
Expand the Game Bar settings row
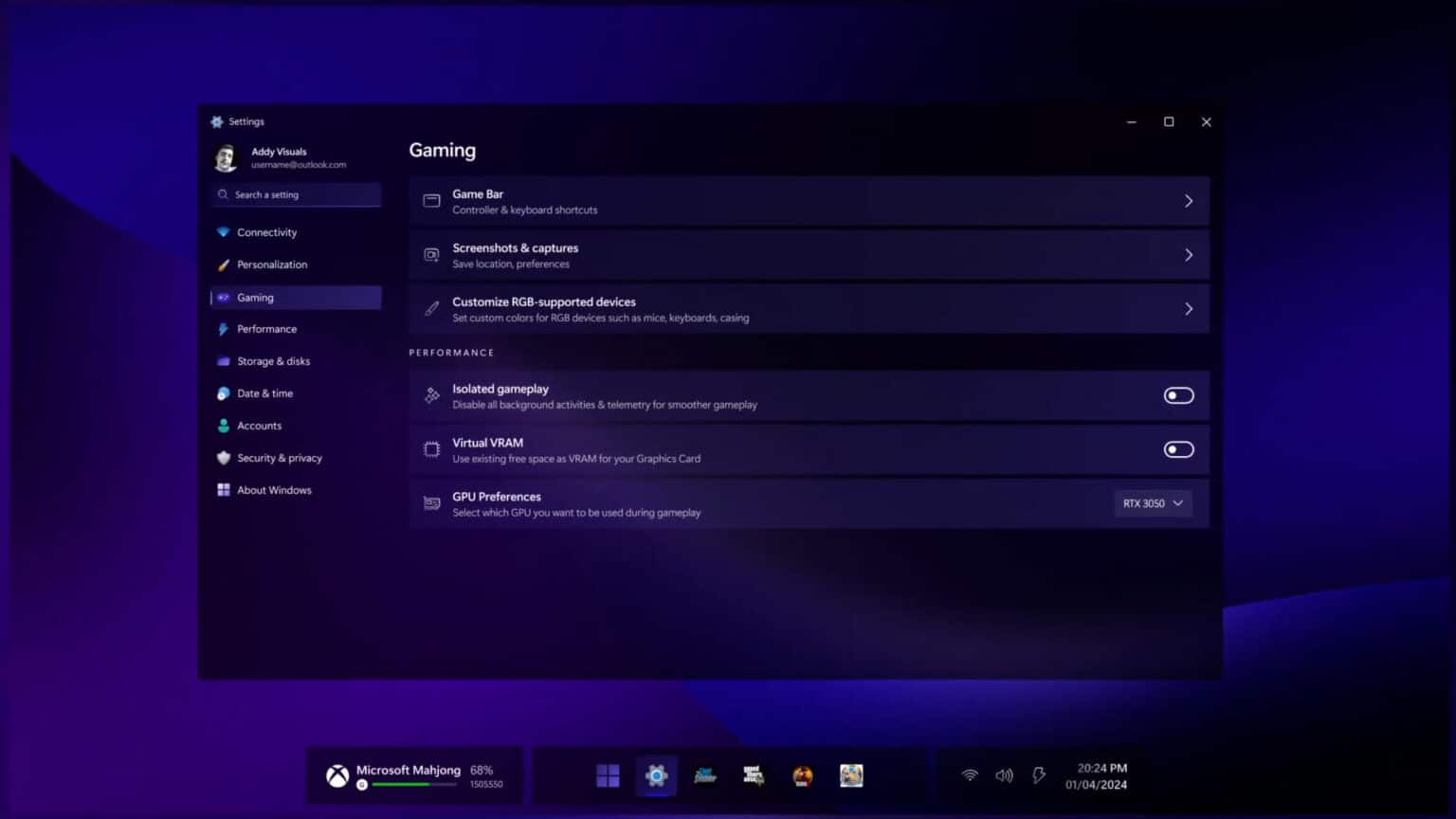point(809,200)
